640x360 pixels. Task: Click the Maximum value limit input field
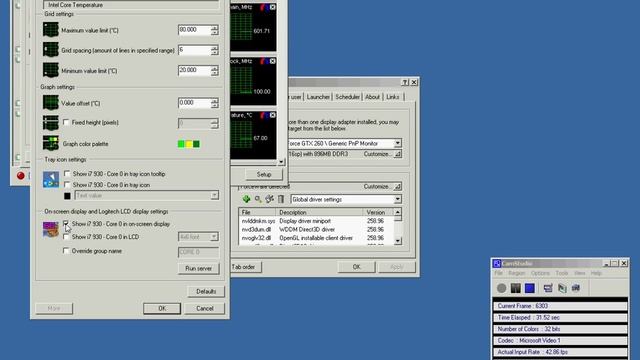point(194,30)
